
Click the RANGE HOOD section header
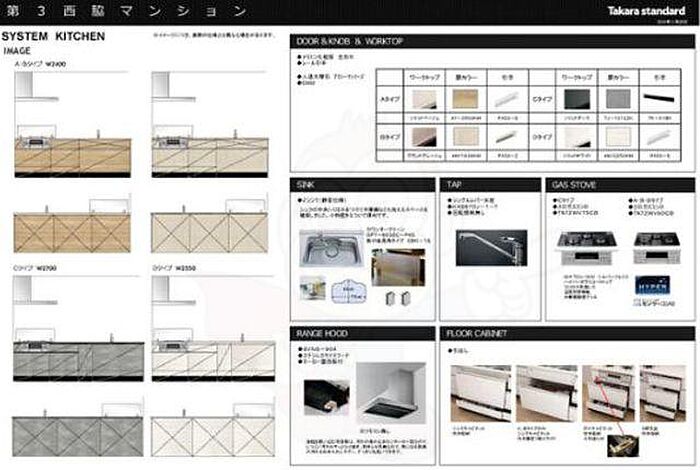point(320,331)
